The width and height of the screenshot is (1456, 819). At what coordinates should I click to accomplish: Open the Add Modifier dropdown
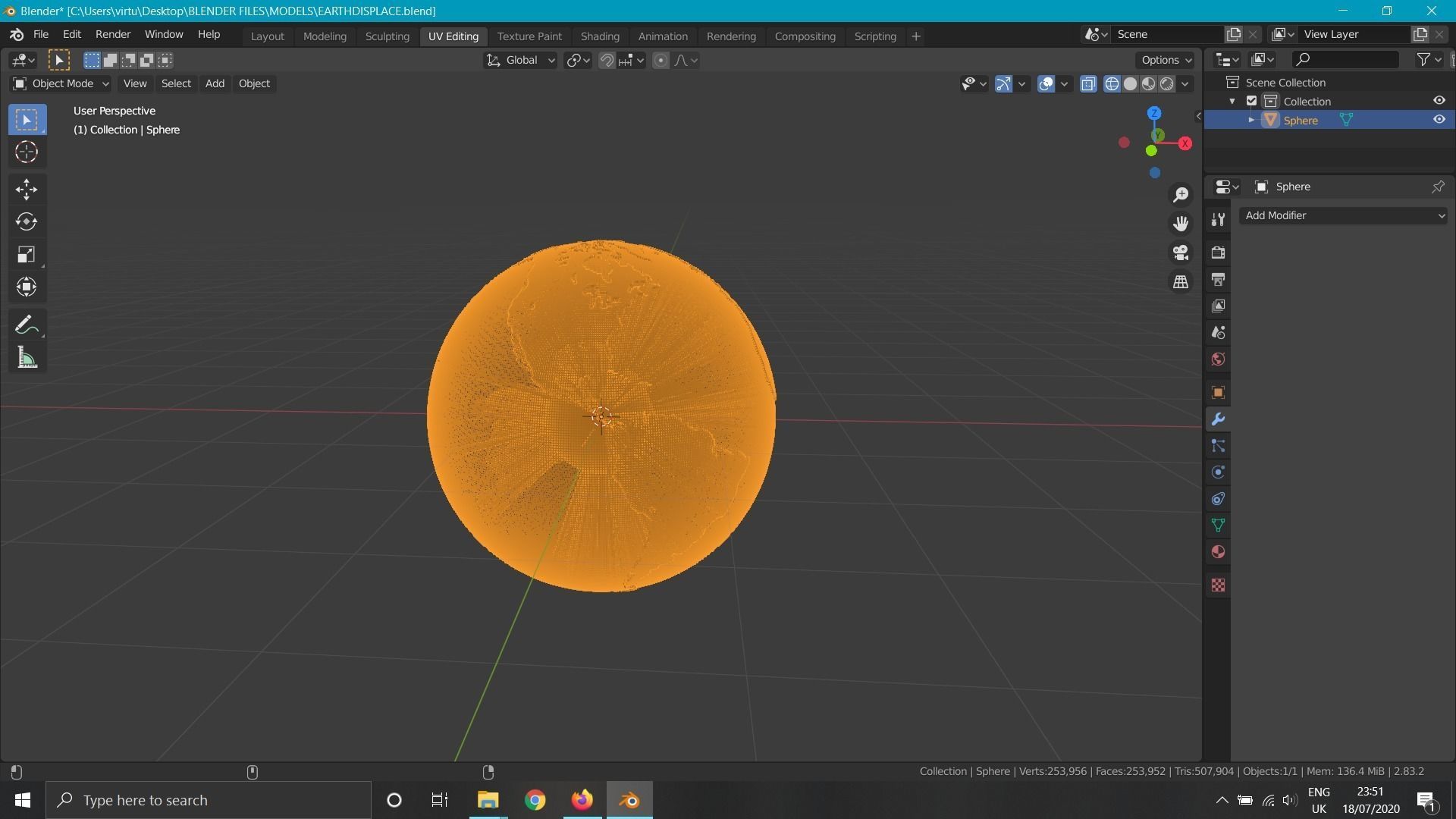coord(1344,215)
